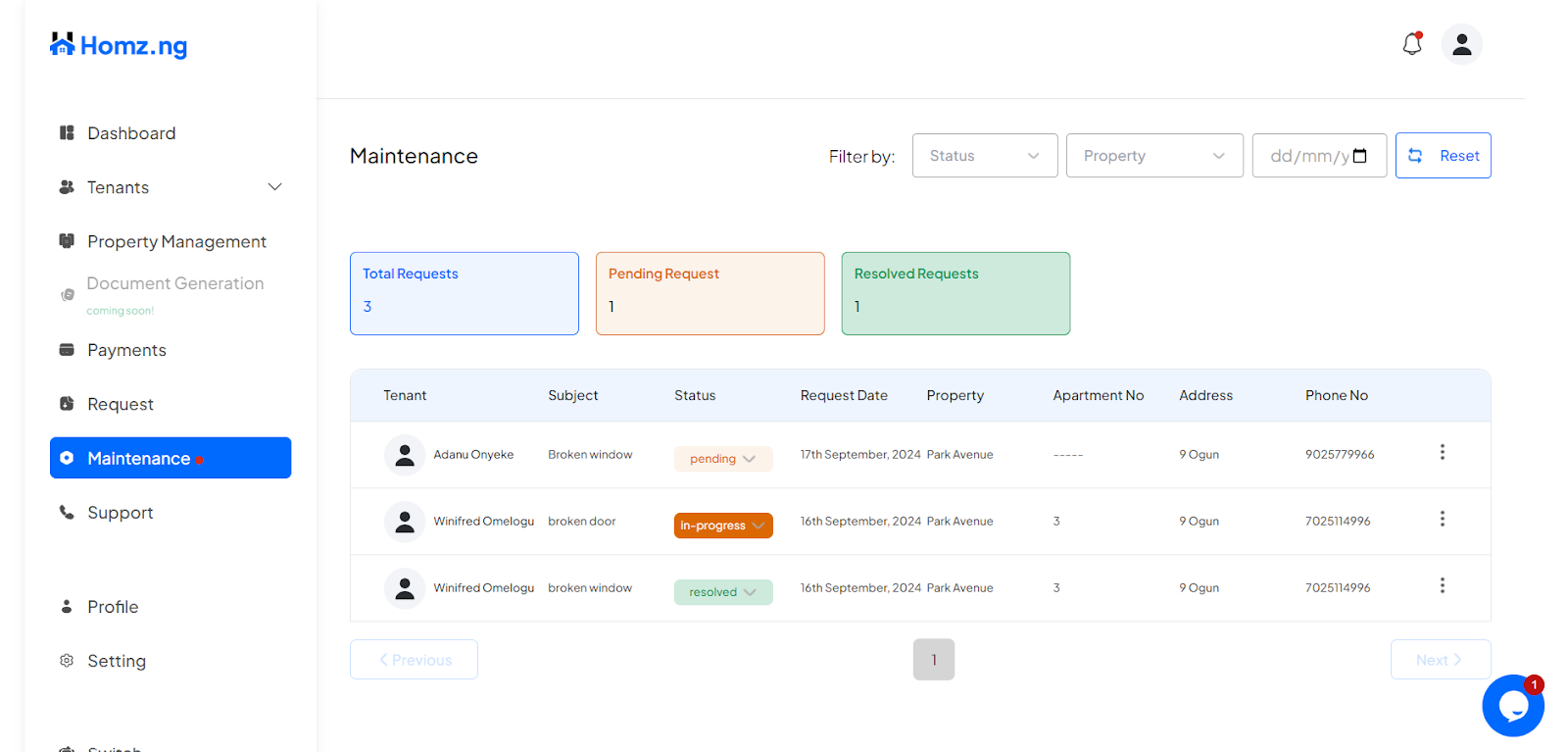The width and height of the screenshot is (1568, 752).
Task: Open the Payments page
Action: 126,350
